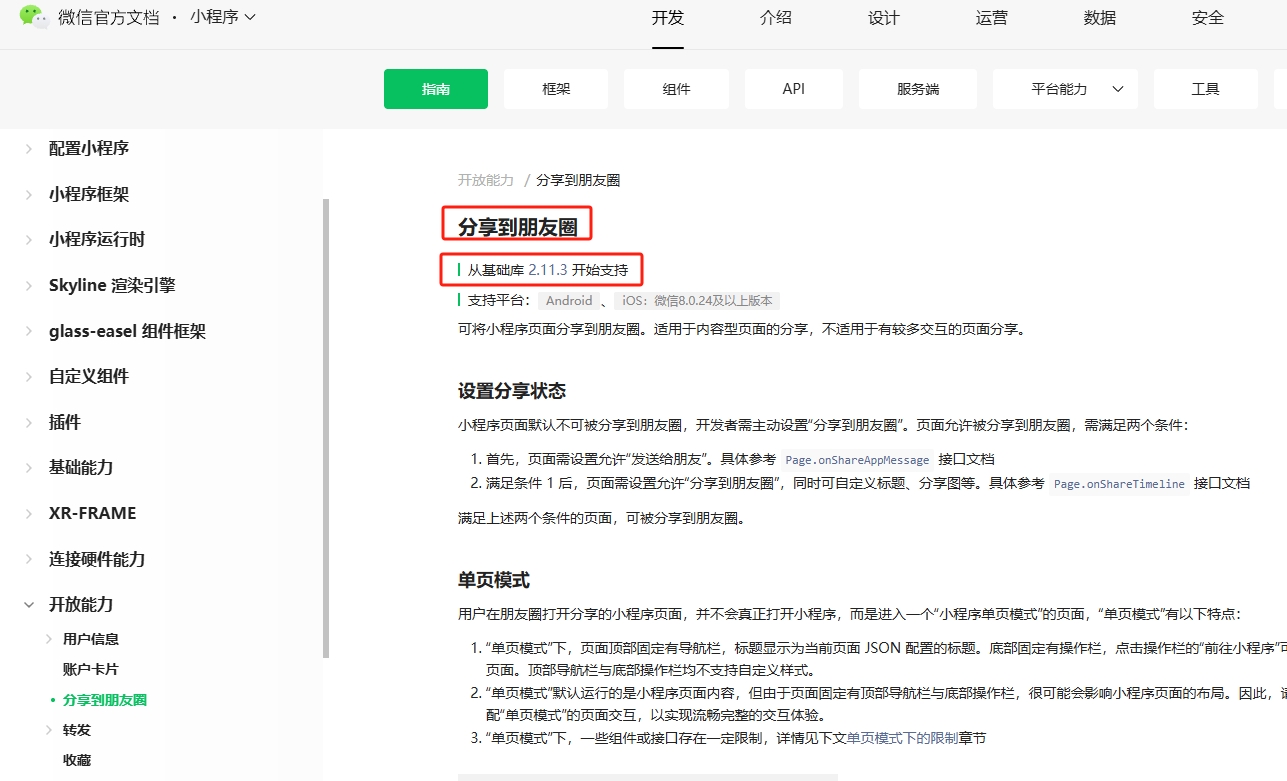Expand the 基础能力 sidebar section

80,467
